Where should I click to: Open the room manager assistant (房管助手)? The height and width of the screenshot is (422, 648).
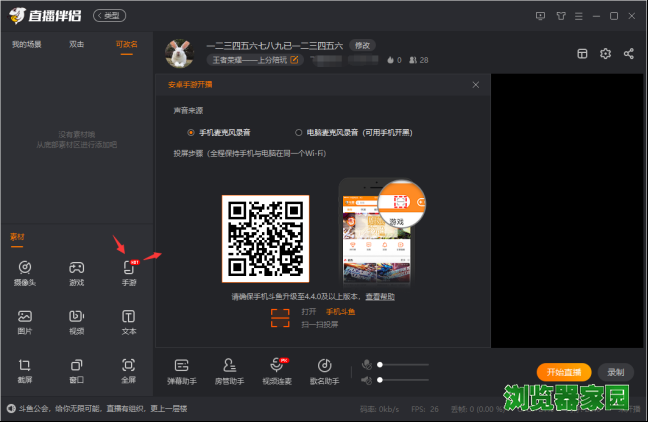click(229, 372)
